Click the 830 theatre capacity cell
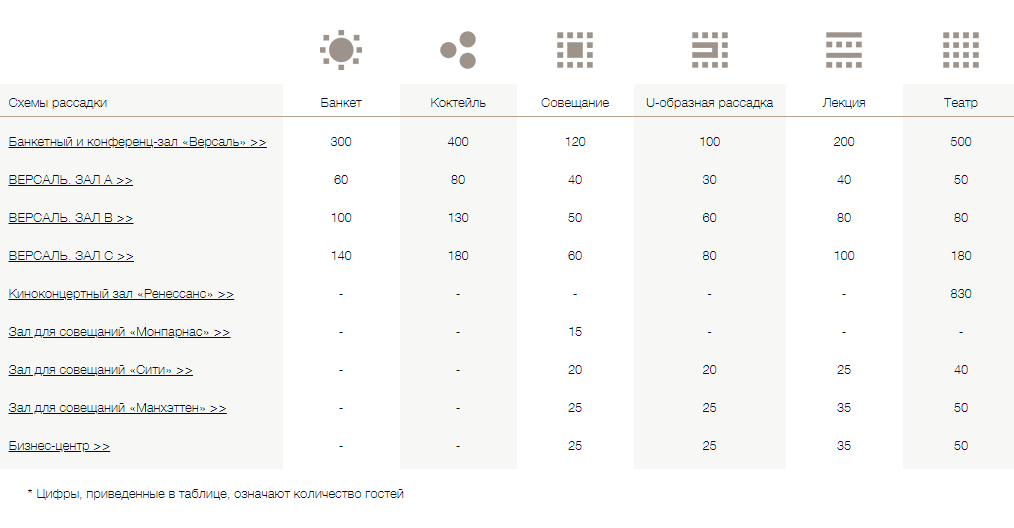This screenshot has height=528, width=1014. click(x=960, y=294)
